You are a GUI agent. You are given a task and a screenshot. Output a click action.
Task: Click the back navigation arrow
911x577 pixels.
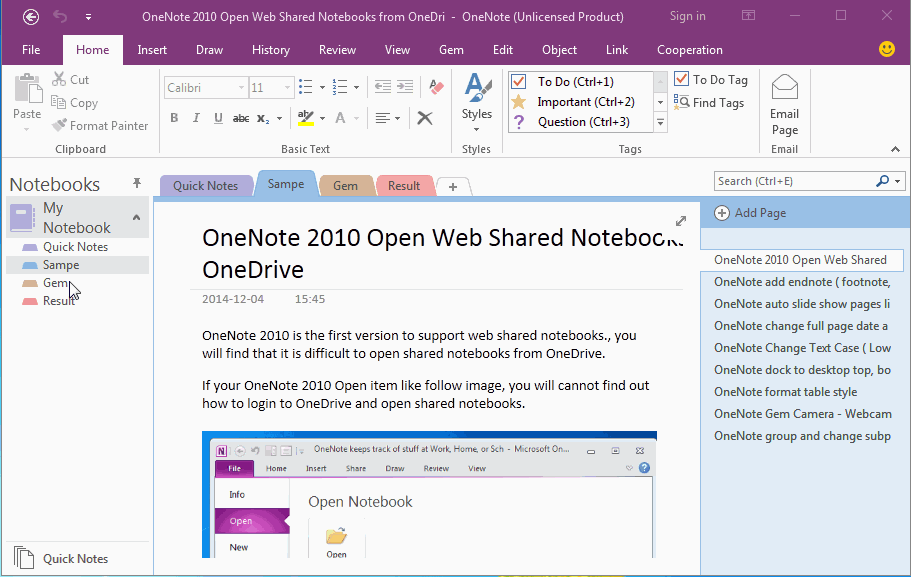point(31,17)
